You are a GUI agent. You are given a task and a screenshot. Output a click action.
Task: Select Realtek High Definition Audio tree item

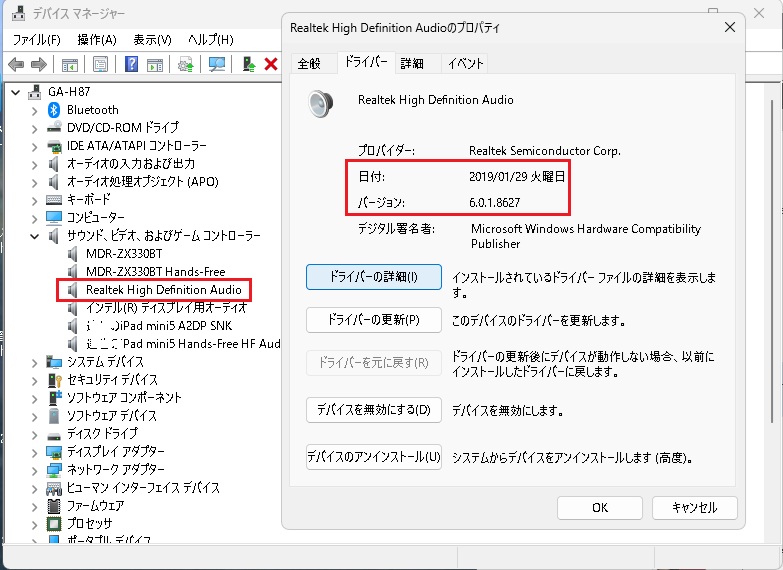point(163,290)
